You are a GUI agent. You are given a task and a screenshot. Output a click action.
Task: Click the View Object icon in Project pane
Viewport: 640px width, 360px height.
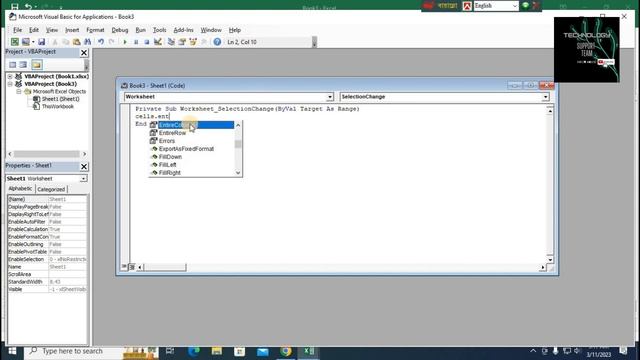(x=23, y=65)
